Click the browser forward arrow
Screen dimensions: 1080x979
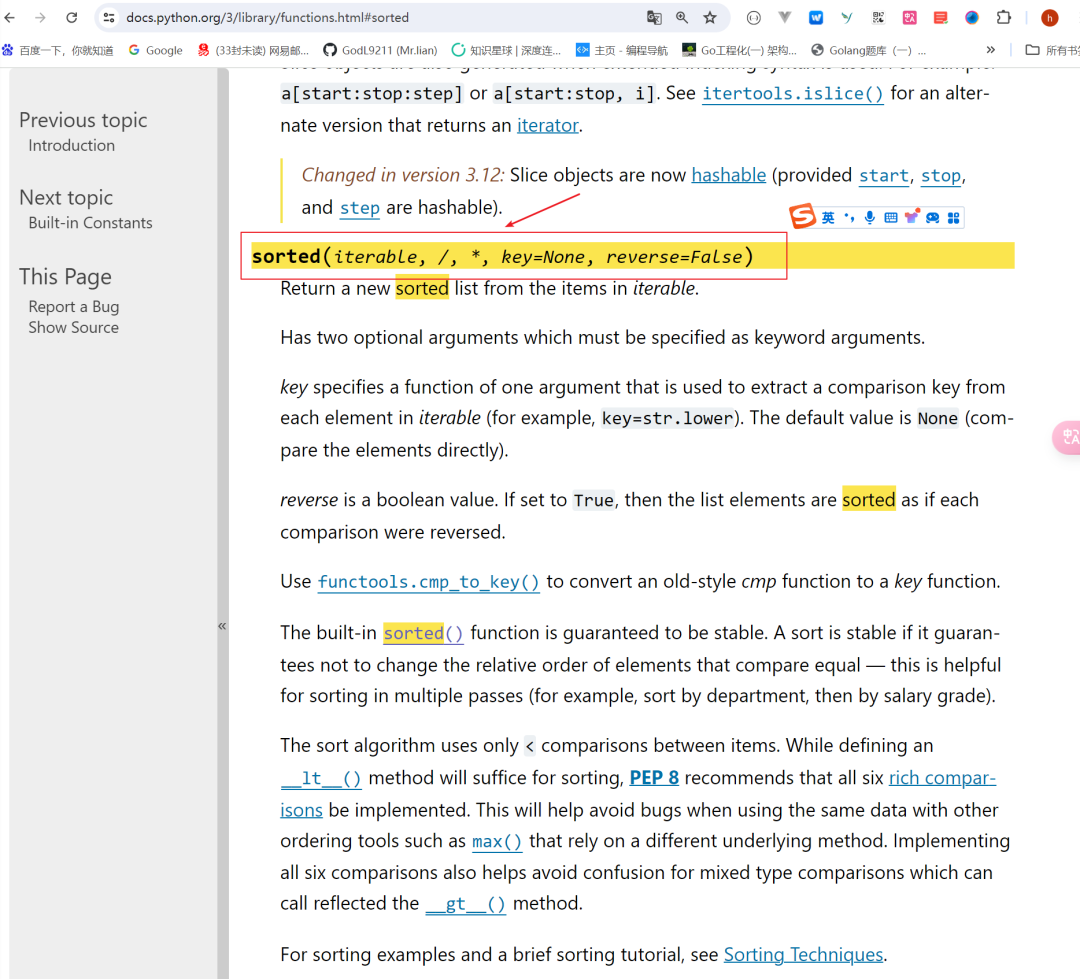[40, 17]
